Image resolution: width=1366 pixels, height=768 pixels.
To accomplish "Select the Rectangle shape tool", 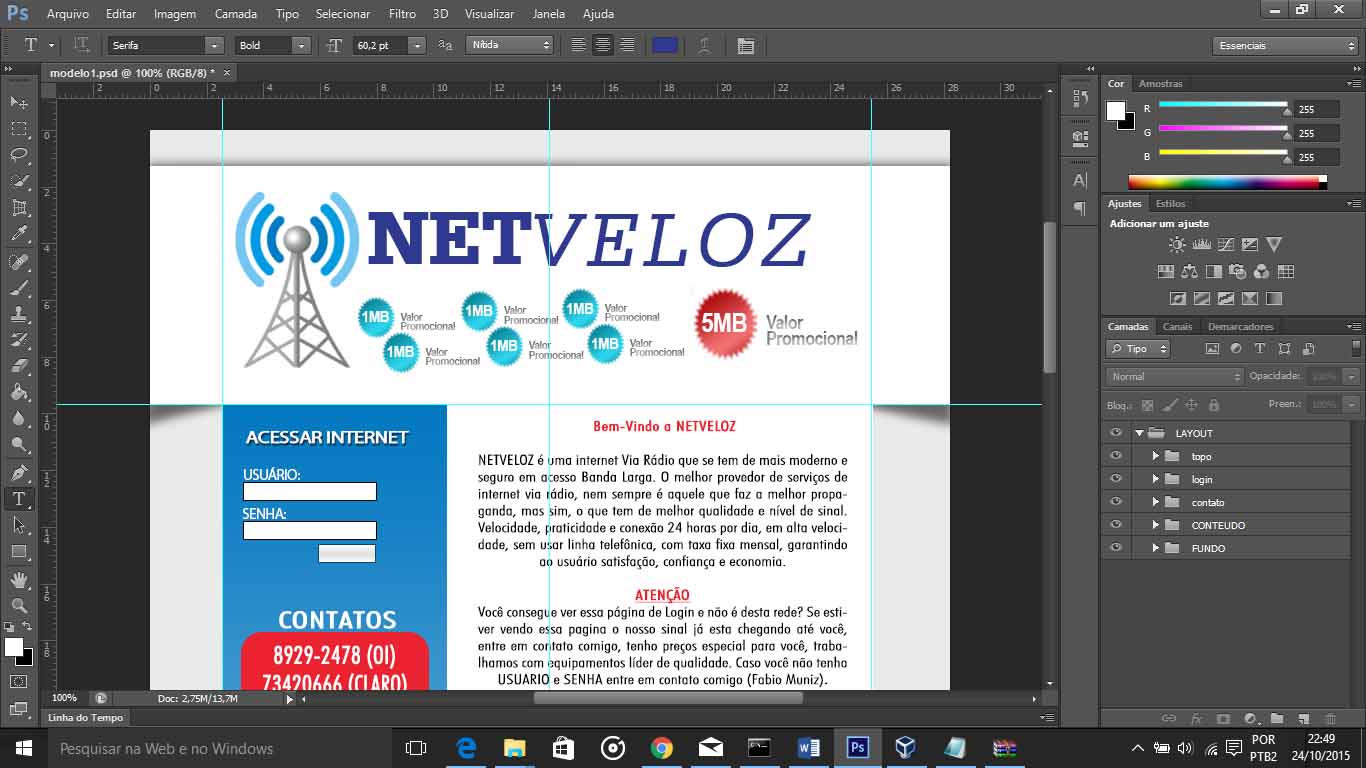I will pos(19,551).
